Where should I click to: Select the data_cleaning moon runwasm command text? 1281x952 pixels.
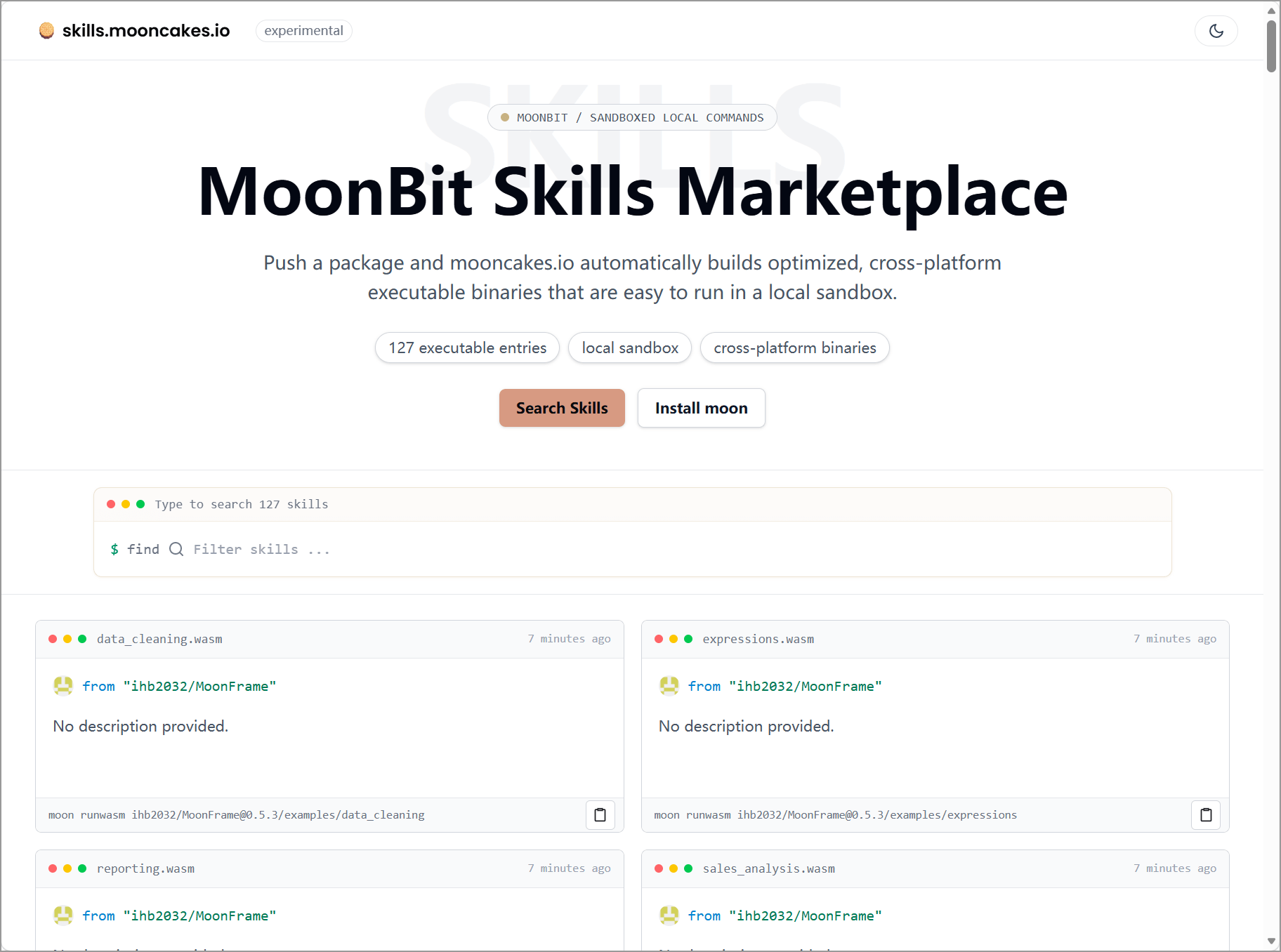(x=236, y=815)
